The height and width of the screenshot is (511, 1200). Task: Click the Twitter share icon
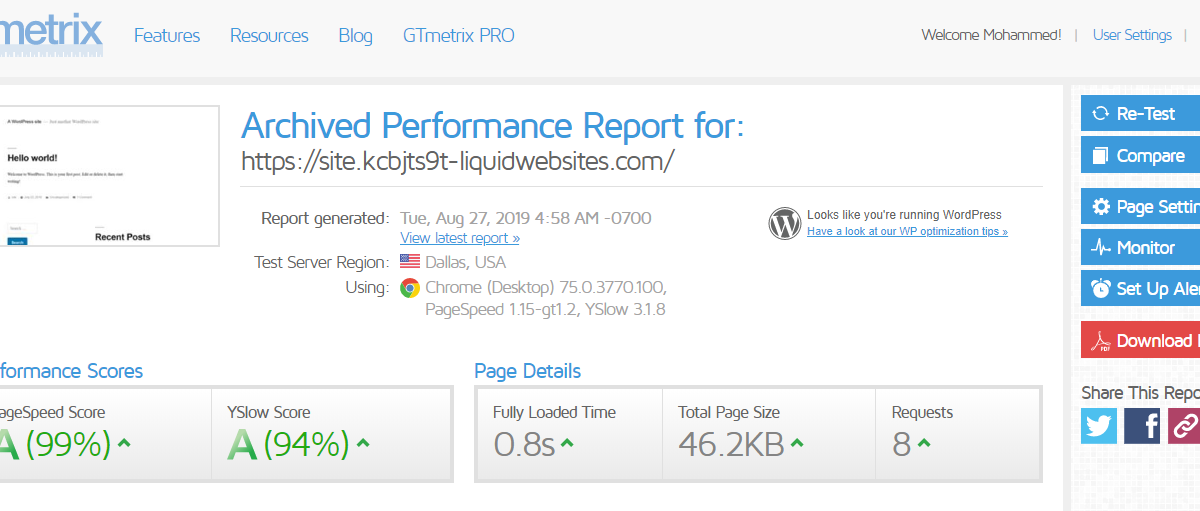click(x=1099, y=426)
